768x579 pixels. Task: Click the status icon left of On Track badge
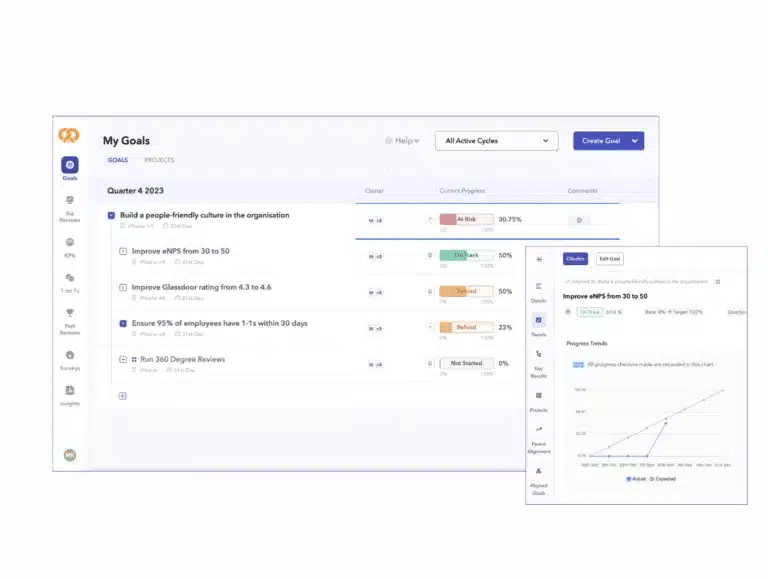click(x=568, y=312)
